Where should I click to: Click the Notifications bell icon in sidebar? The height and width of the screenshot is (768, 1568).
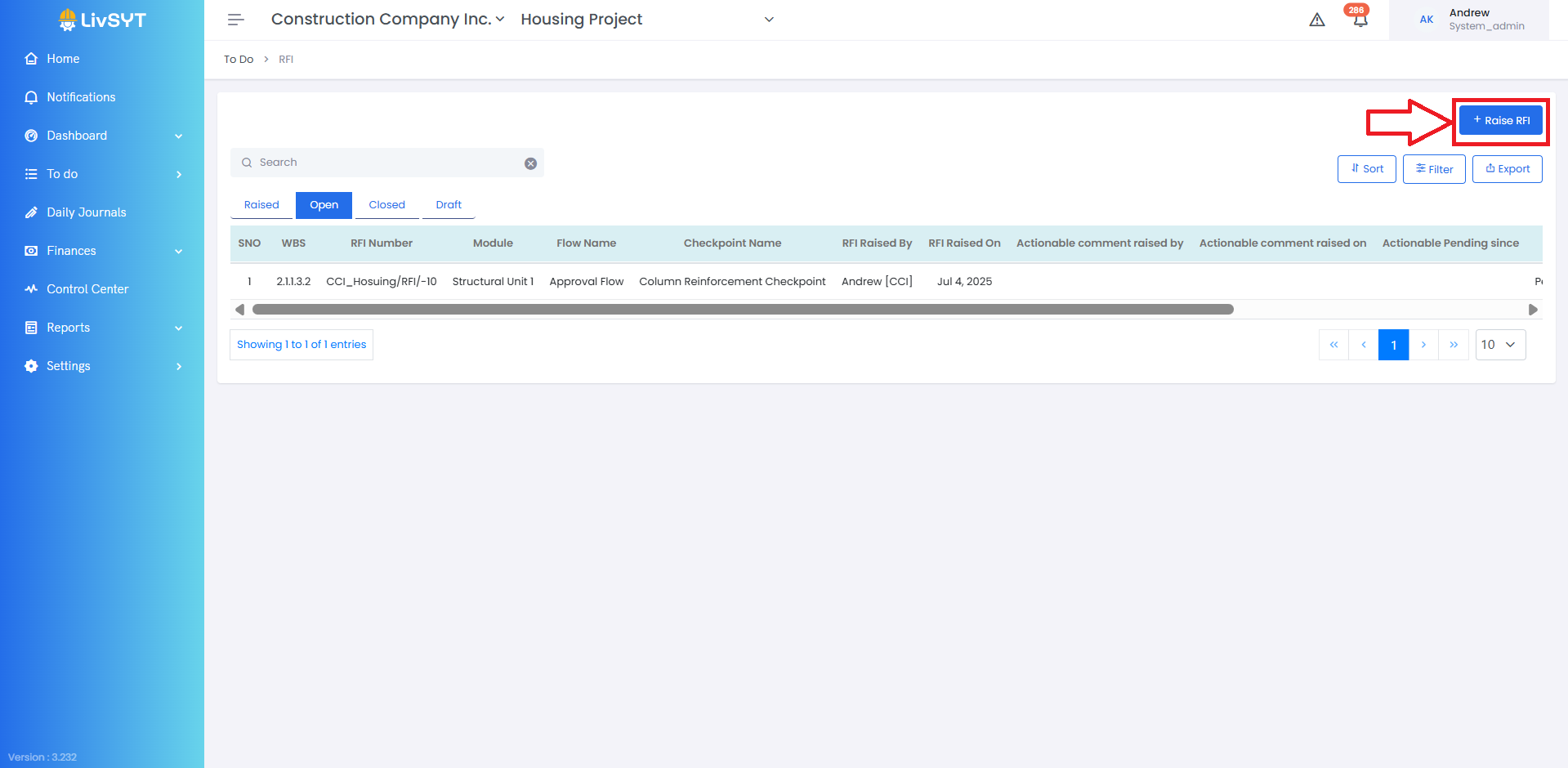coord(31,97)
